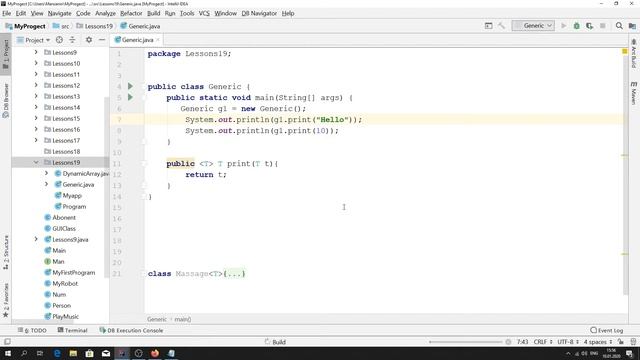Open the Project Structure toolbar icon
This screenshot has width=640, height=360.
[632, 26]
